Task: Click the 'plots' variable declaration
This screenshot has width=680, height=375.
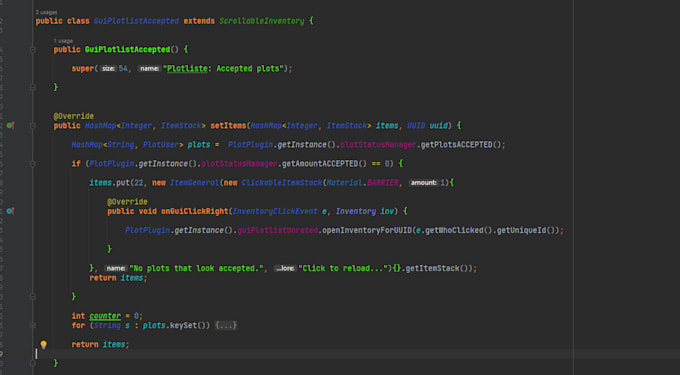Action: coord(199,145)
